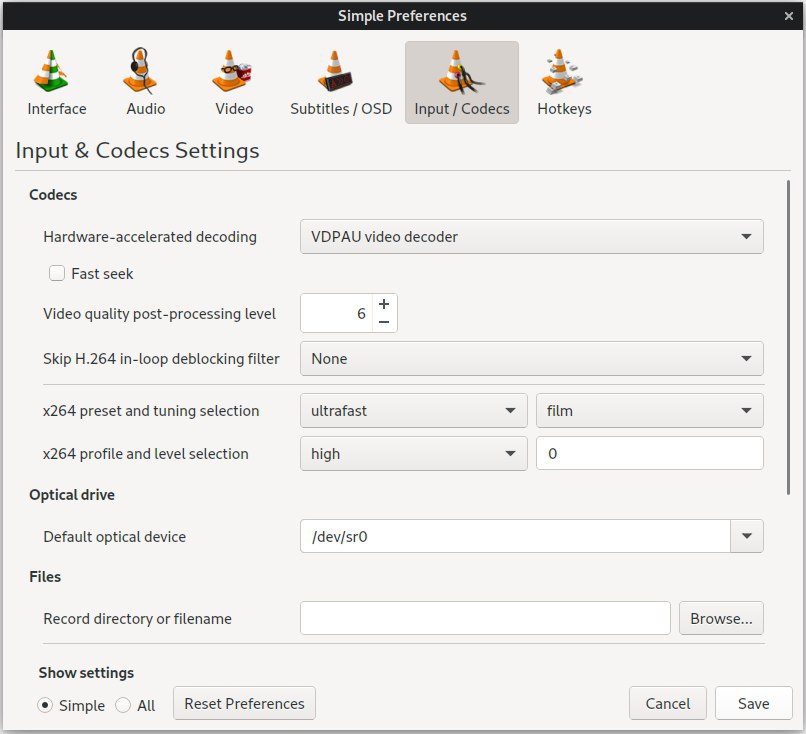Click the Record directory or filename field
The image size is (806, 734).
[485, 618]
